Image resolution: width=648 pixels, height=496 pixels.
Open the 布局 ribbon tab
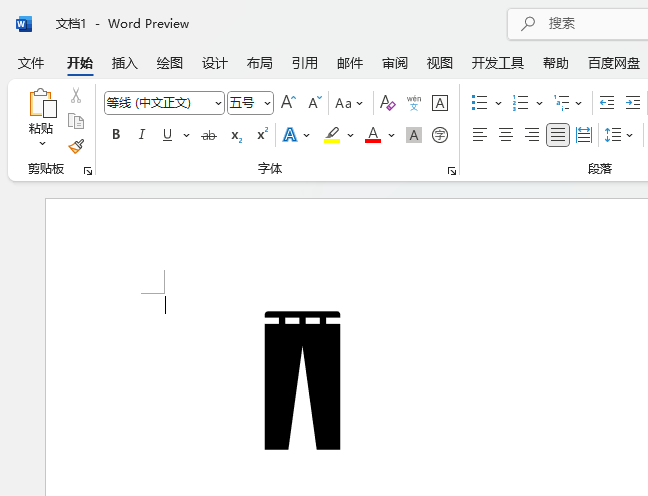click(259, 63)
